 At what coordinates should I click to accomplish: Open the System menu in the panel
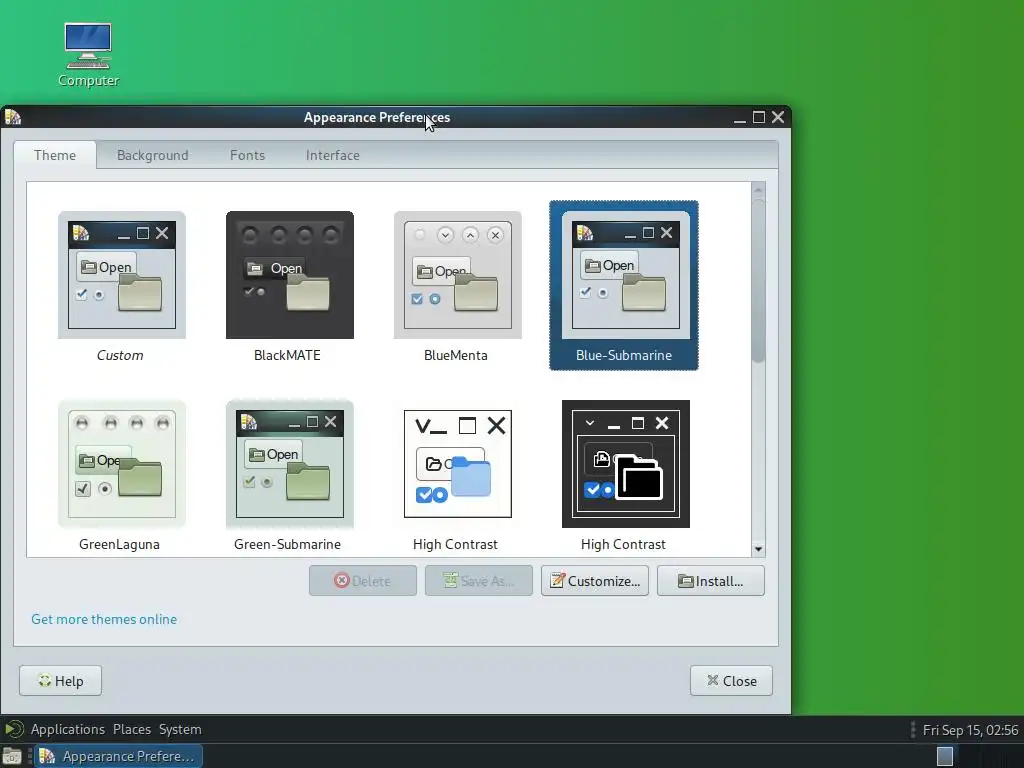[x=180, y=729]
